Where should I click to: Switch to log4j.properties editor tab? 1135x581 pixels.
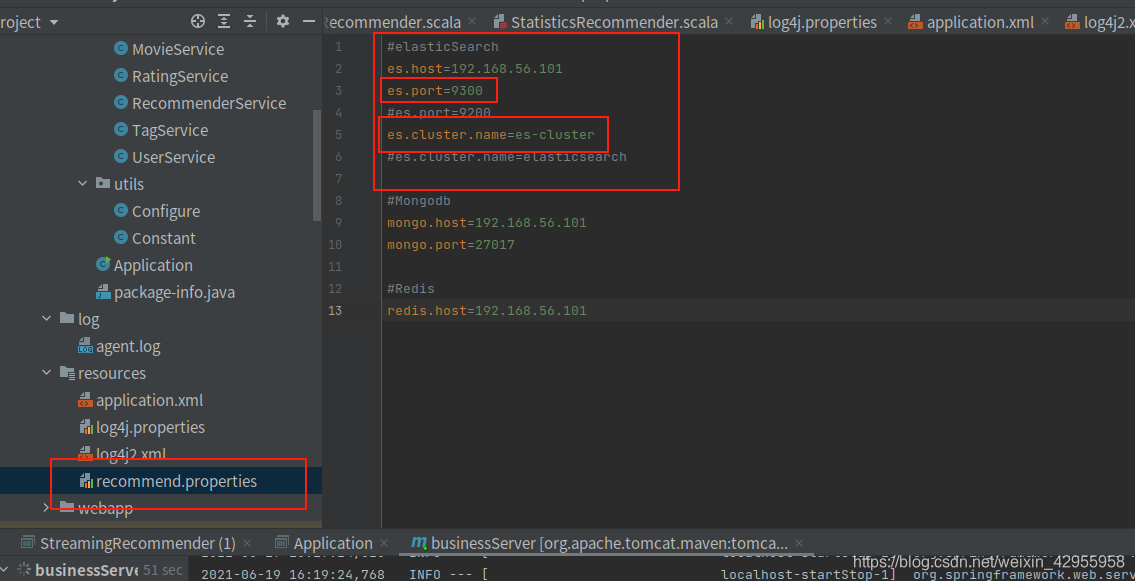point(822,22)
